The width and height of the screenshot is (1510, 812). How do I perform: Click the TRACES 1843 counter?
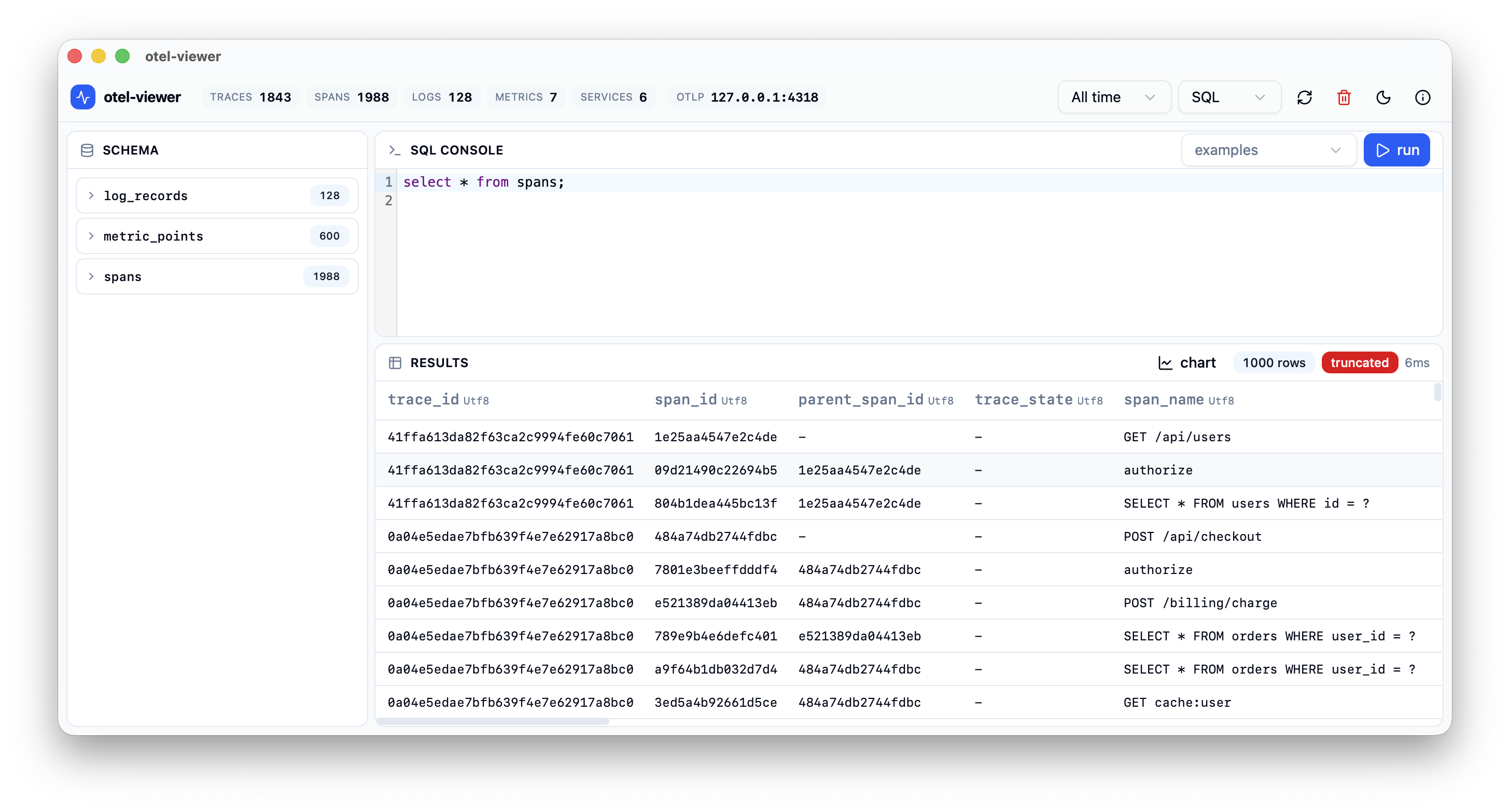[x=250, y=97]
